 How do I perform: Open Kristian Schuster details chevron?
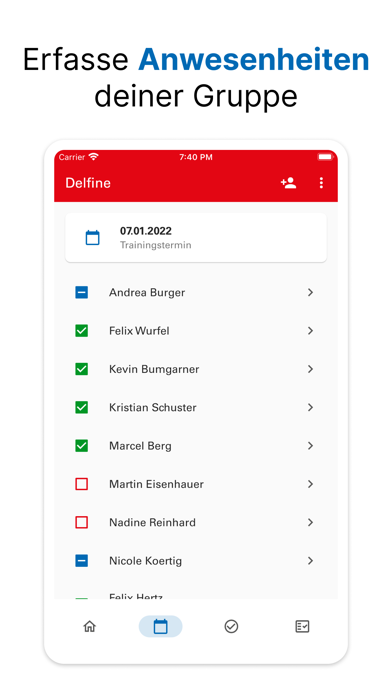pos(310,407)
